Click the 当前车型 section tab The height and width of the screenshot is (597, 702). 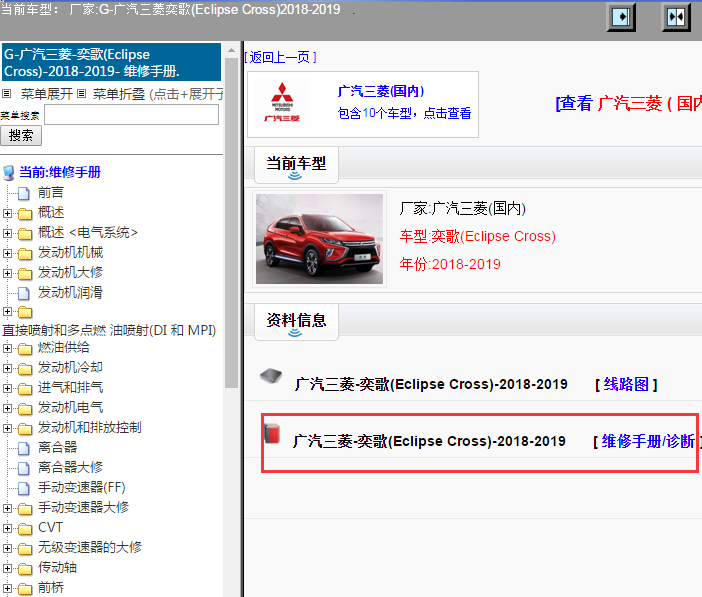point(296,164)
